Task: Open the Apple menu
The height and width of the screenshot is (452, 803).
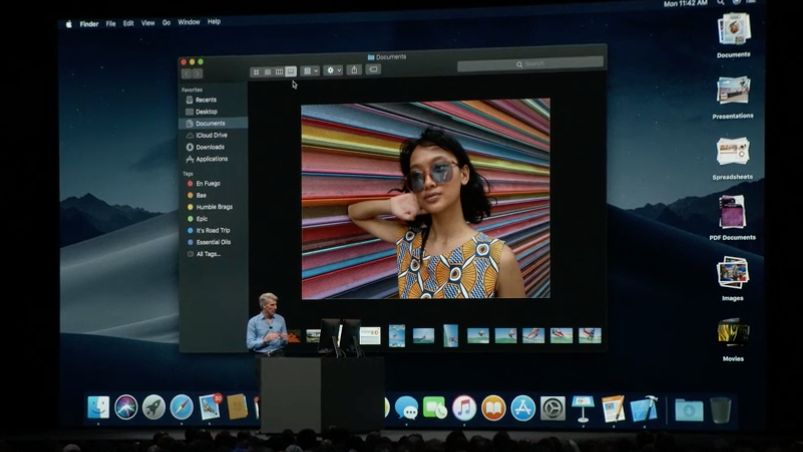Action: coord(69,24)
